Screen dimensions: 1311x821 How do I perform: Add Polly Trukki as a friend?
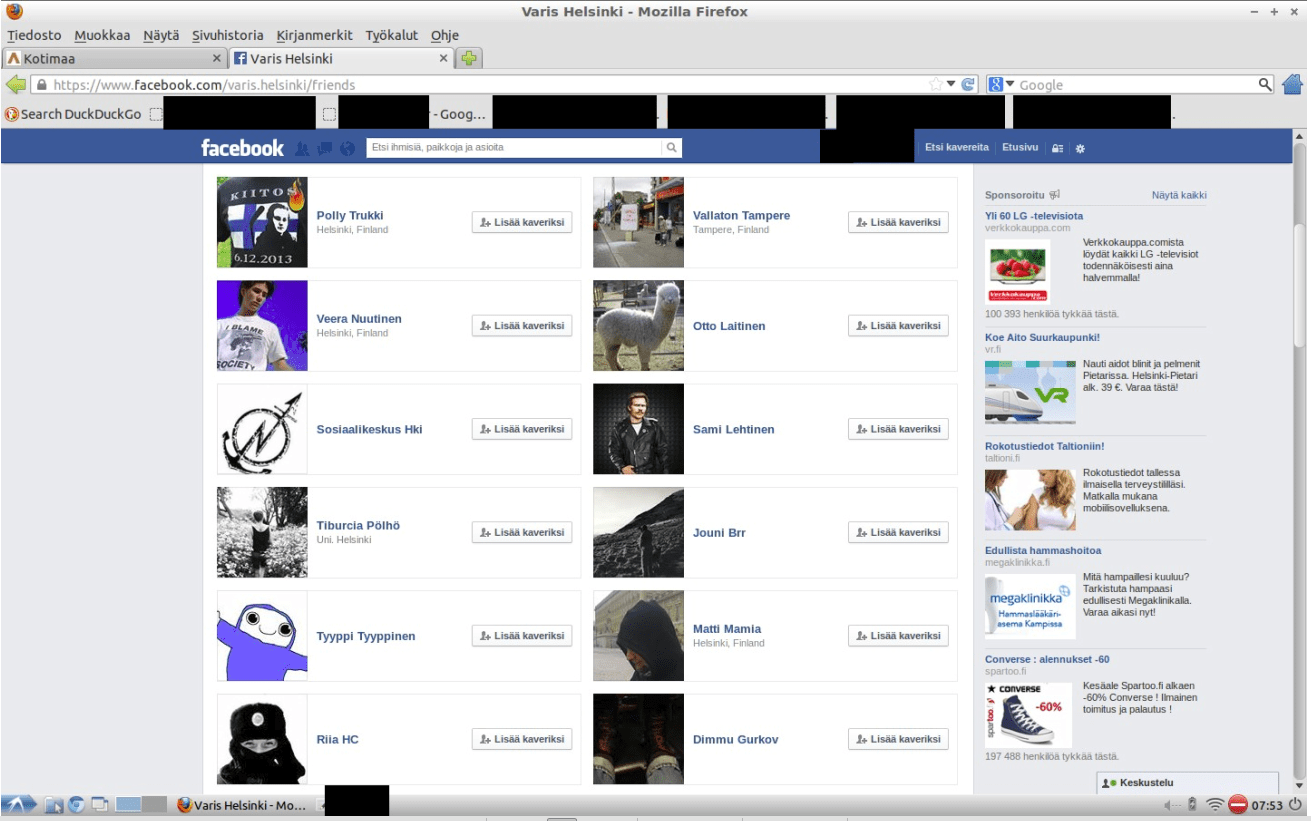point(522,223)
